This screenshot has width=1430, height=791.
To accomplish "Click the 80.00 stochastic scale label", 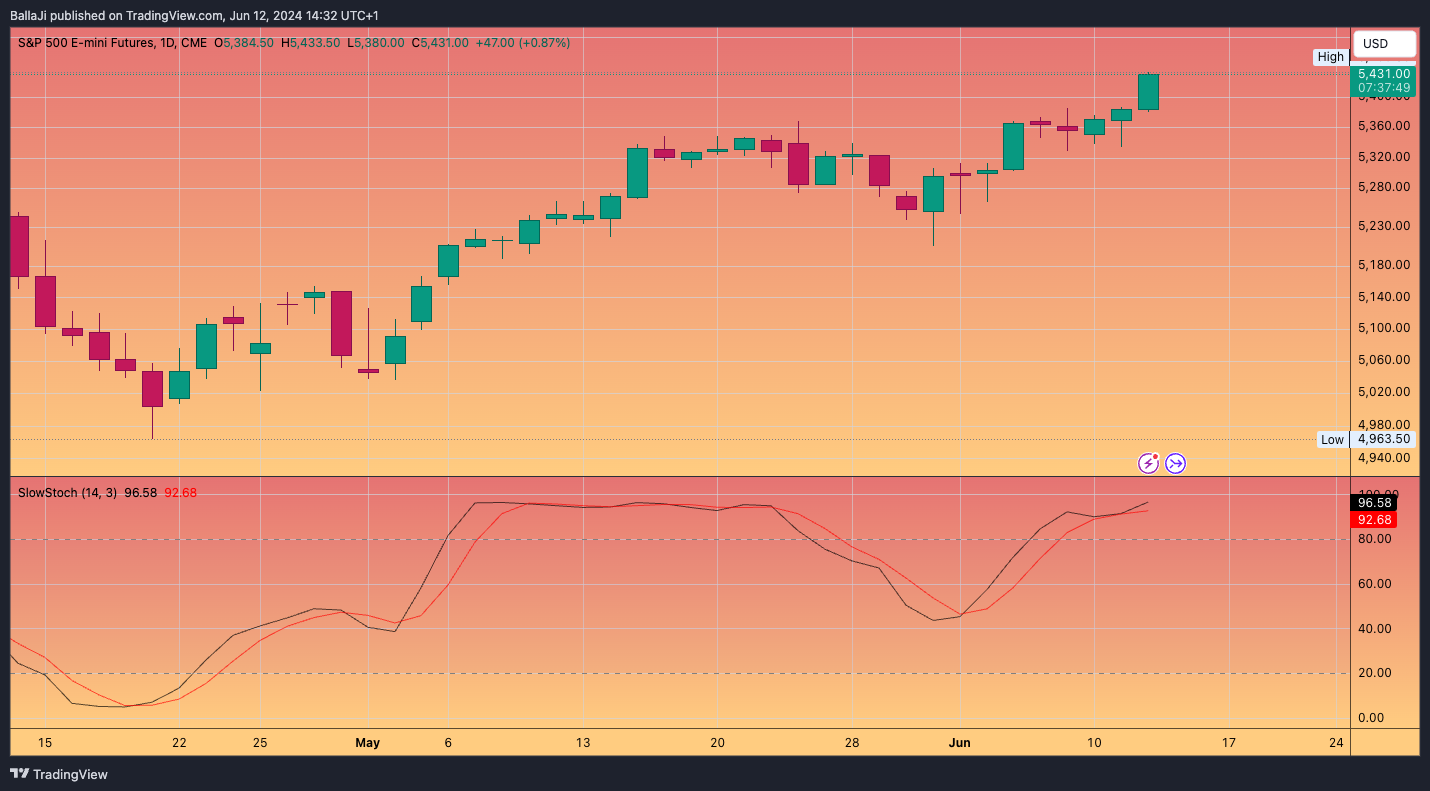I will pyautogui.click(x=1374, y=539).
